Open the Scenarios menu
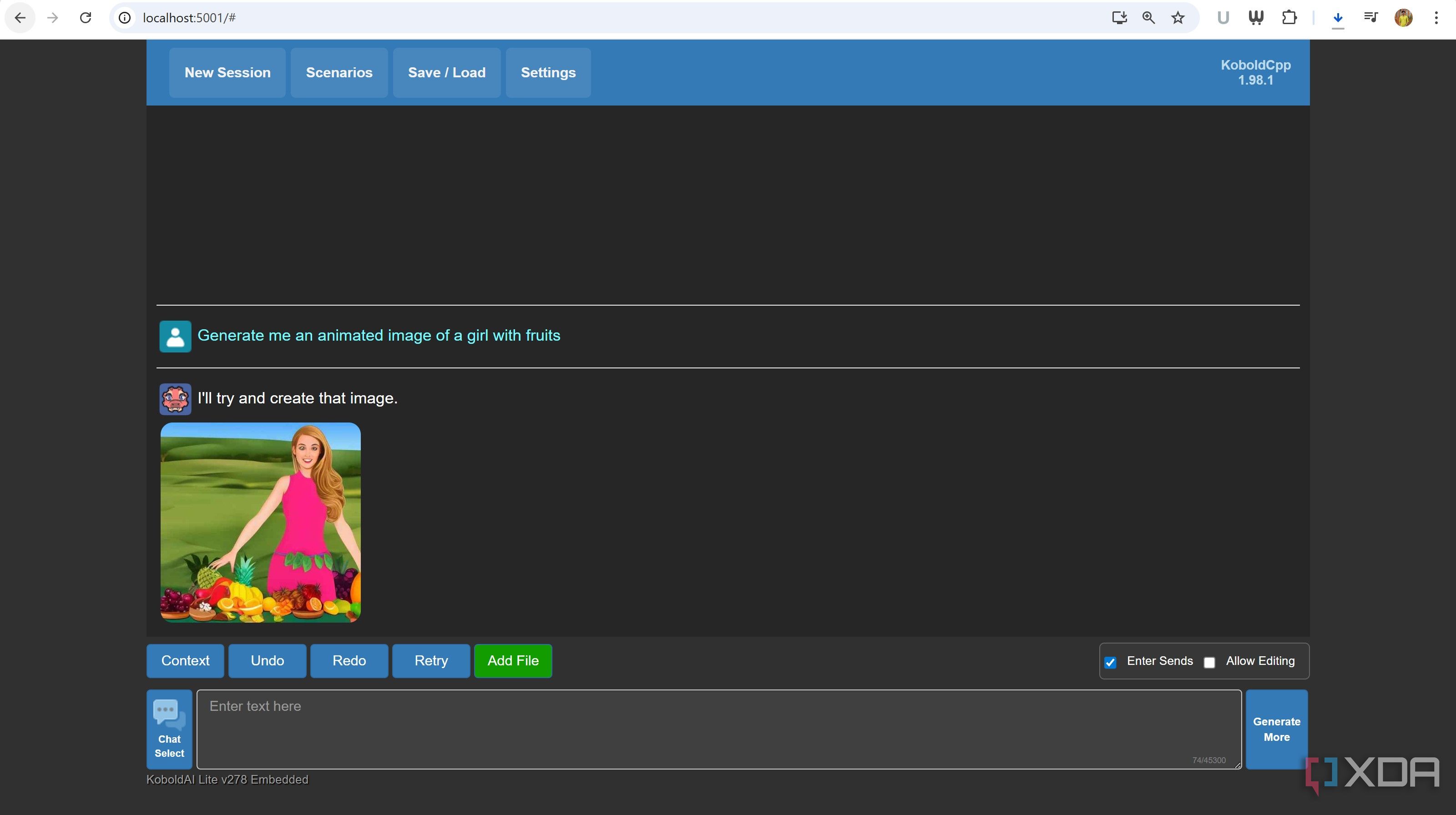Viewport: 1456px width, 815px height. click(339, 73)
